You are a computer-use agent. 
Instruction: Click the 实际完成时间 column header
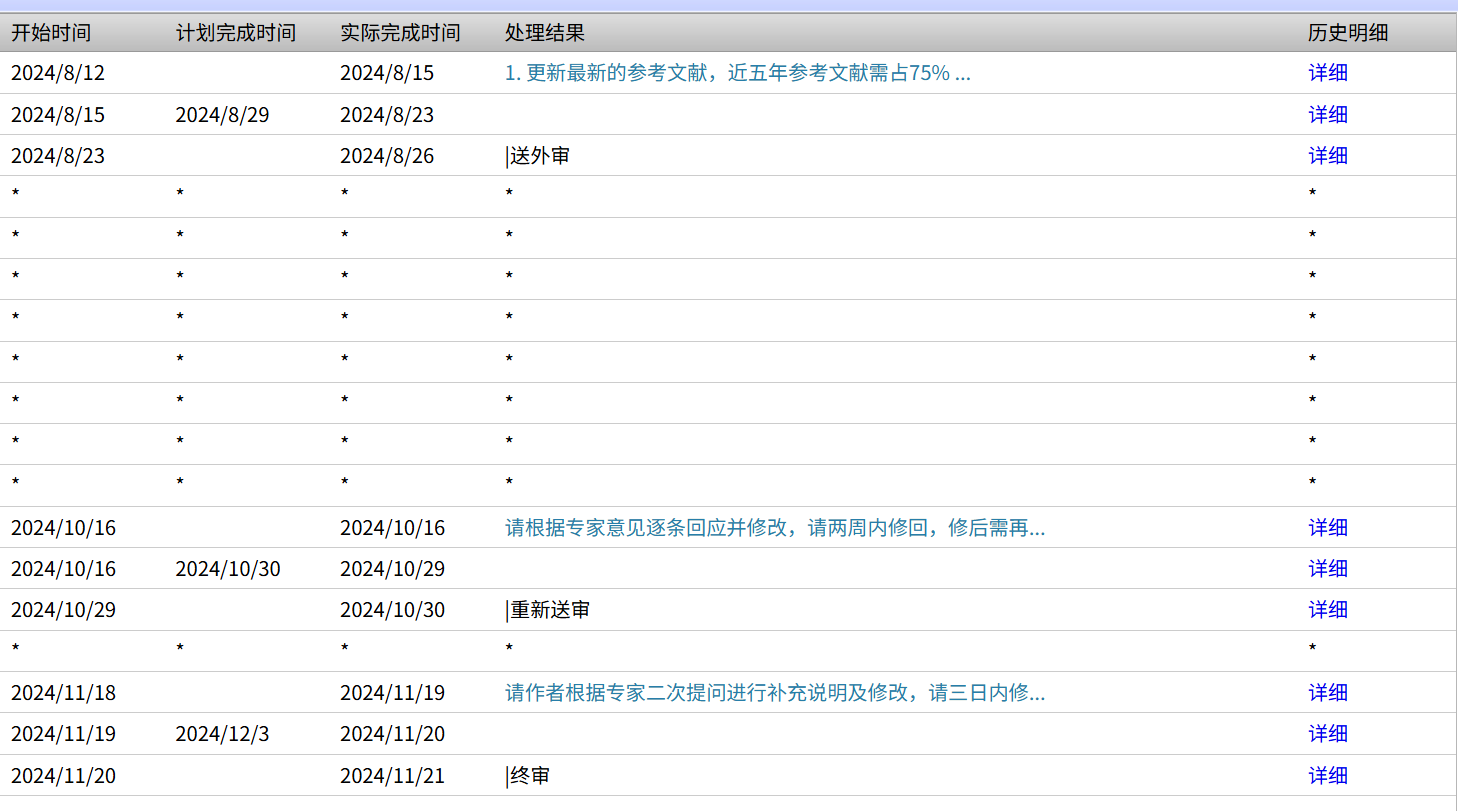[x=400, y=33]
